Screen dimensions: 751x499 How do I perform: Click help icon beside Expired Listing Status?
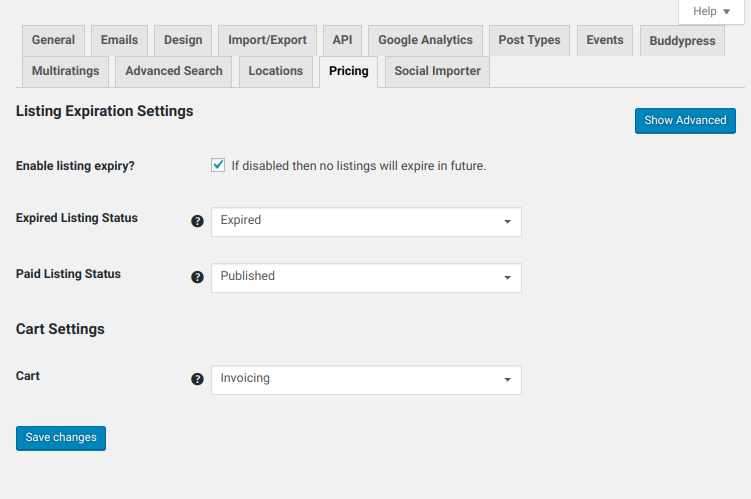(x=197, y=221)
